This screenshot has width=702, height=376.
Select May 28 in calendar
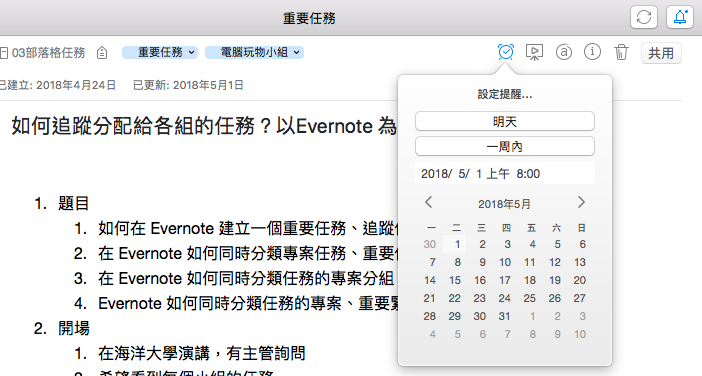(430, 316)
